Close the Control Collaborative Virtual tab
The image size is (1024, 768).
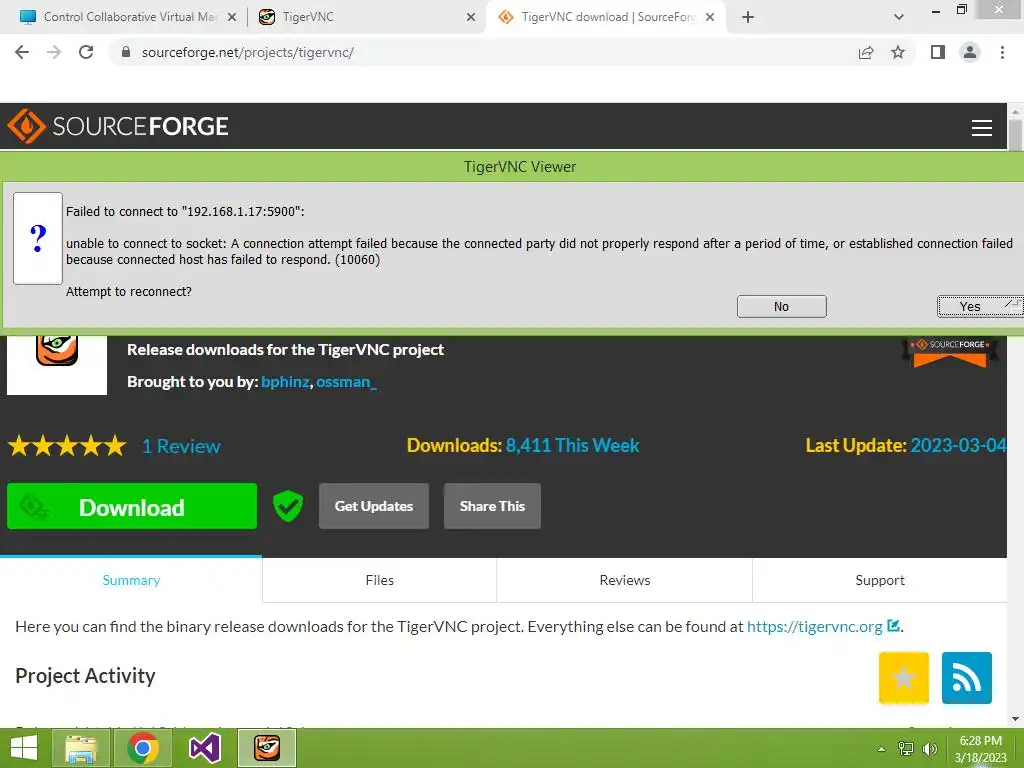pyautogui.click(x=232, y=17)
